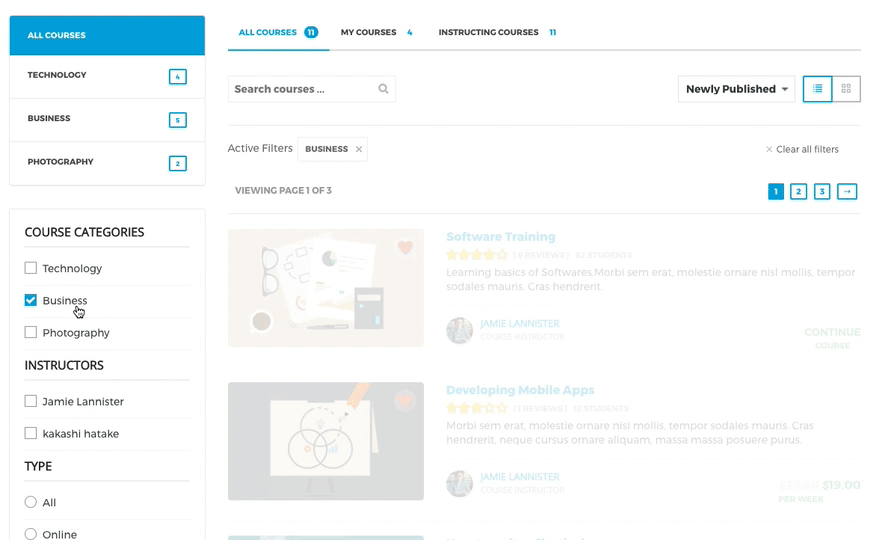
Task: Switch to grid view layout
Action: [x=846, y=89]
